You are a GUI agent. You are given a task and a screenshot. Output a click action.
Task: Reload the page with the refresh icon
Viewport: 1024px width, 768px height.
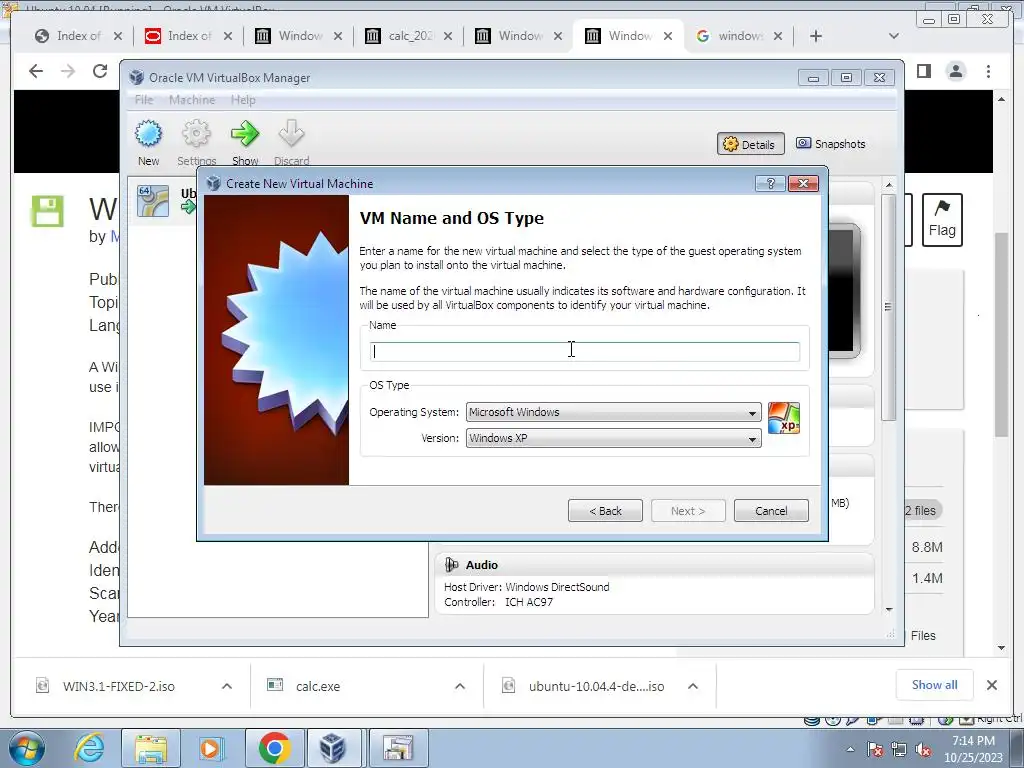pos(100,71)
